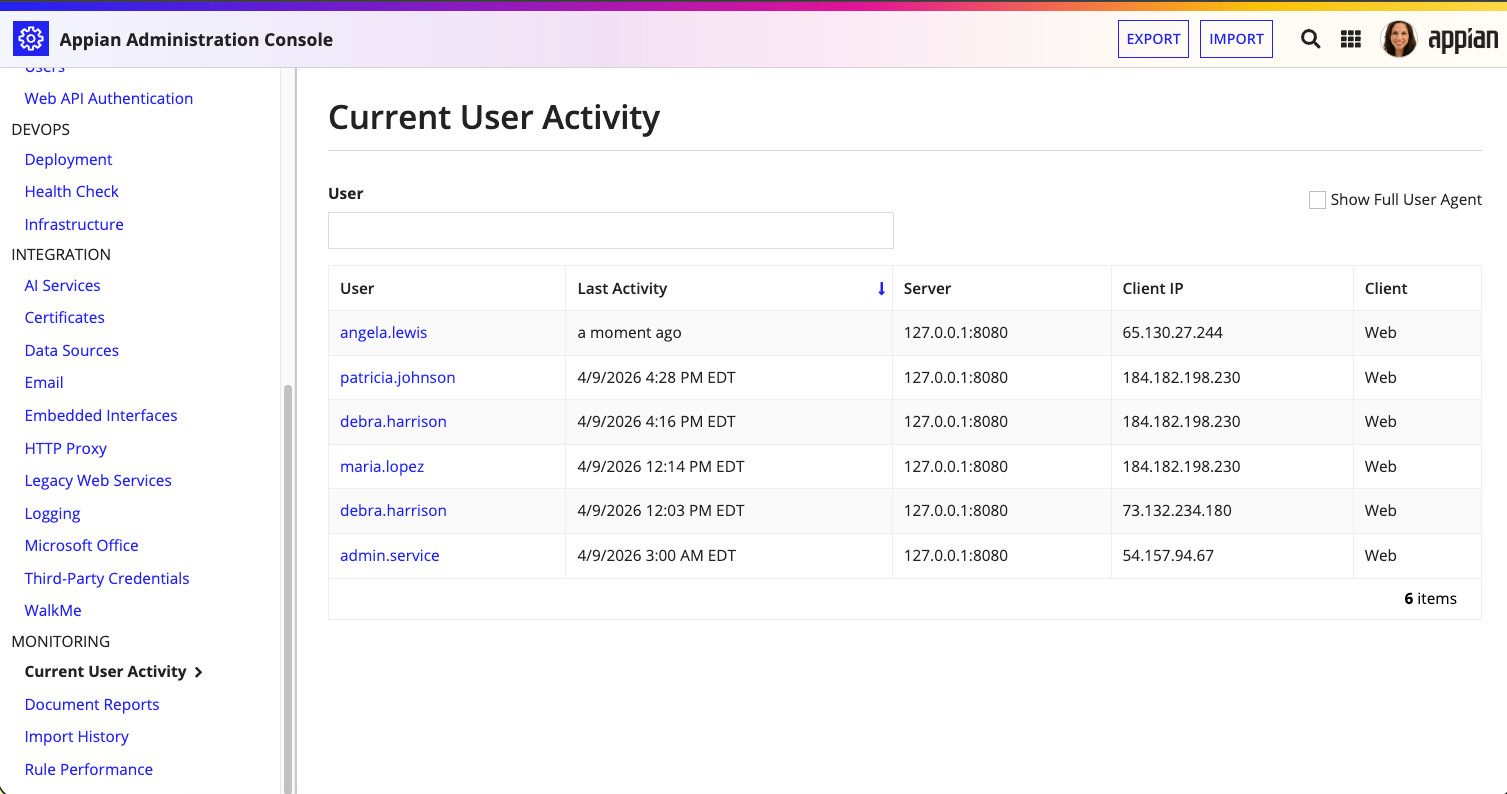Click the Export button
The height and width of the screenshot is (794, 1507).
[x=1153, y=39]
